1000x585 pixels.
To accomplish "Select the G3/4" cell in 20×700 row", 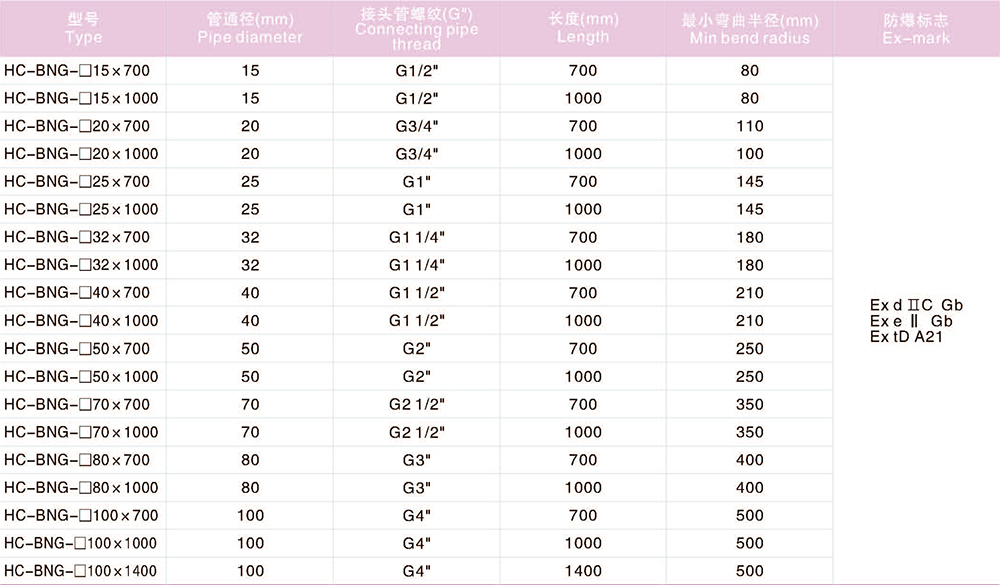I will (416, 126).
